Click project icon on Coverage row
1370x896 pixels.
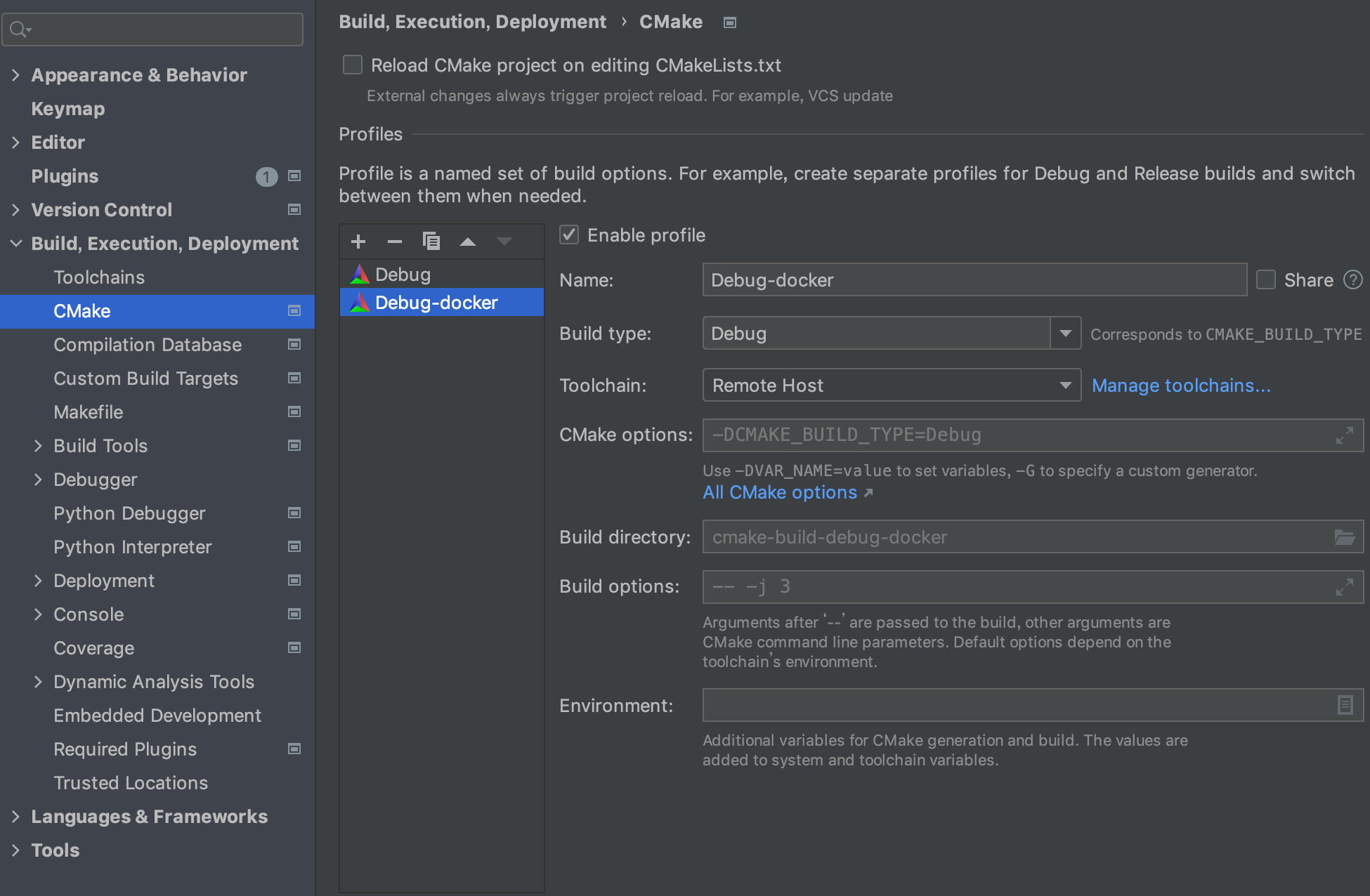(294, 648)
